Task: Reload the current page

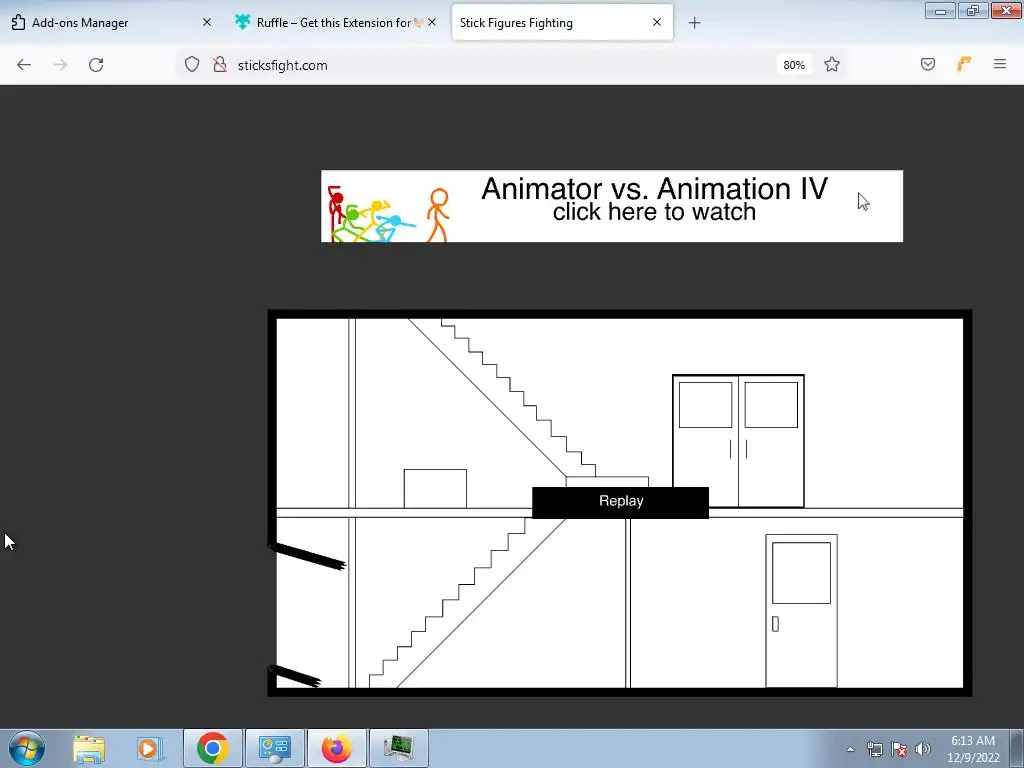Action: pos(96,65)
